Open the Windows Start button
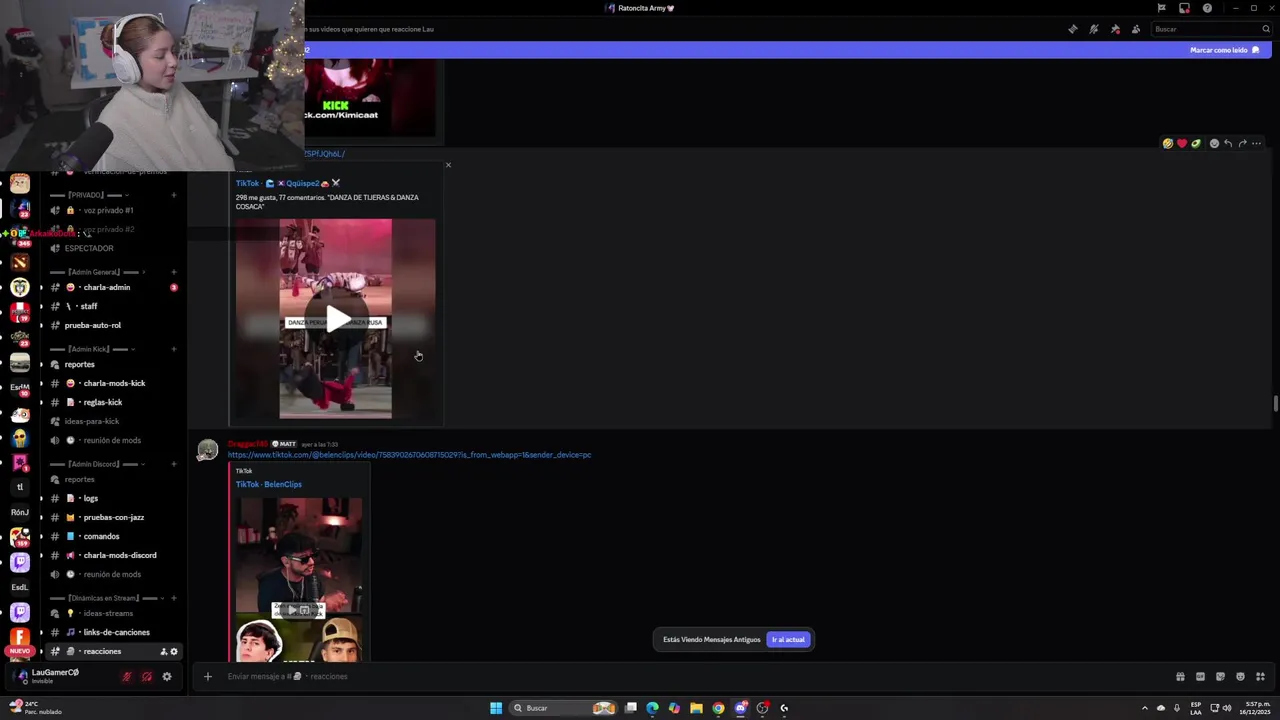 496,708
